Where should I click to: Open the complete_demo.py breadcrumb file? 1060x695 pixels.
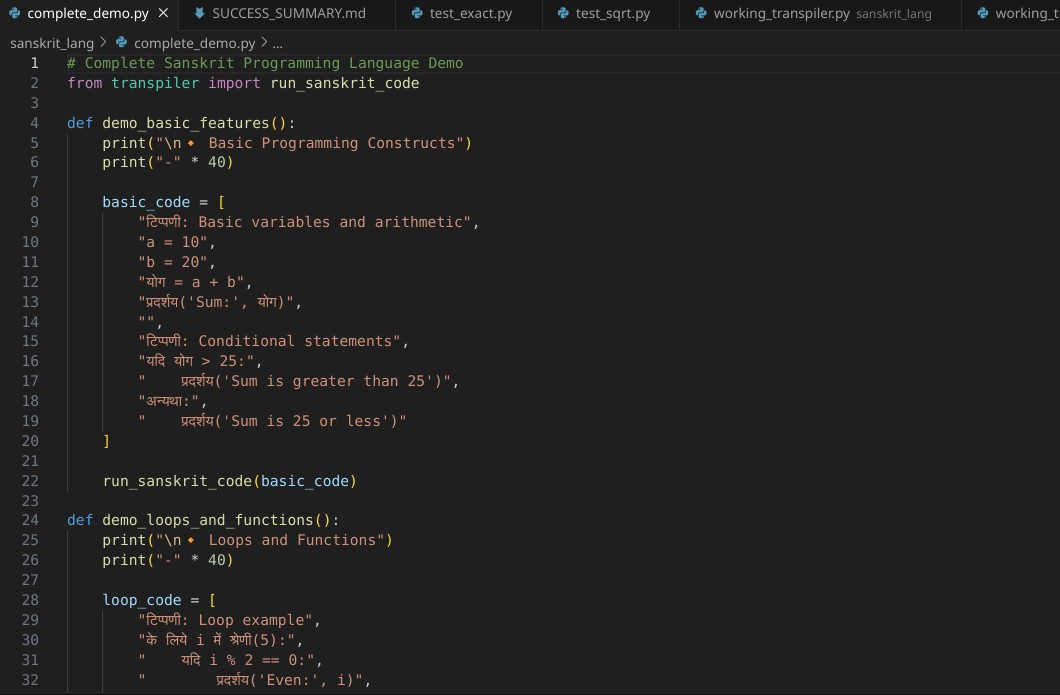coord(195,43)
